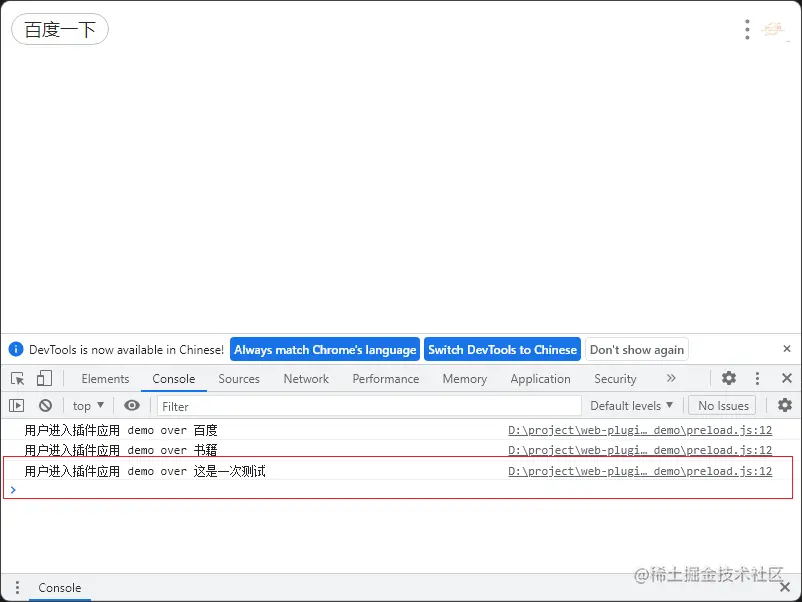This screenshot has width=802, height=602.
Task: Toggle the device toolbar icon
Action: [x=44, y=378]
